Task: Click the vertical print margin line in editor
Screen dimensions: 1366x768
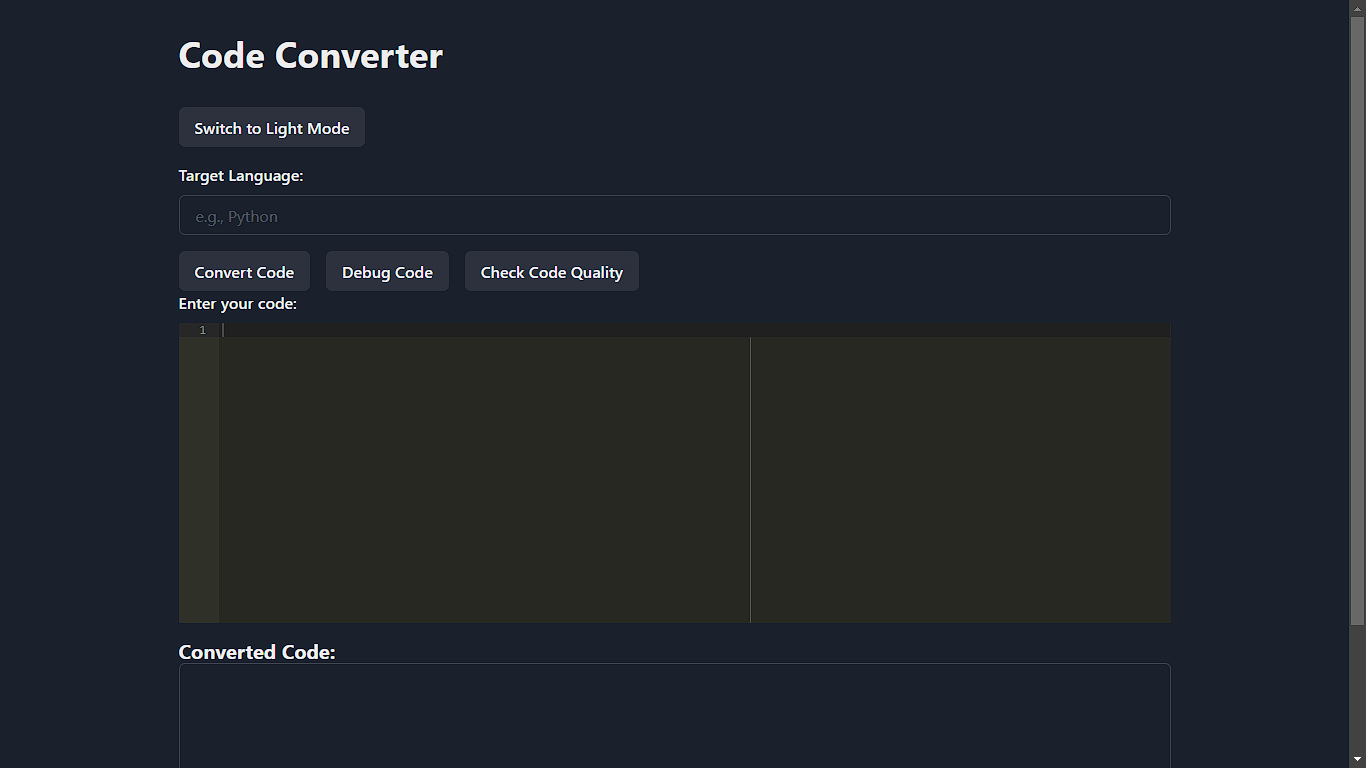Action: point(750,480)
